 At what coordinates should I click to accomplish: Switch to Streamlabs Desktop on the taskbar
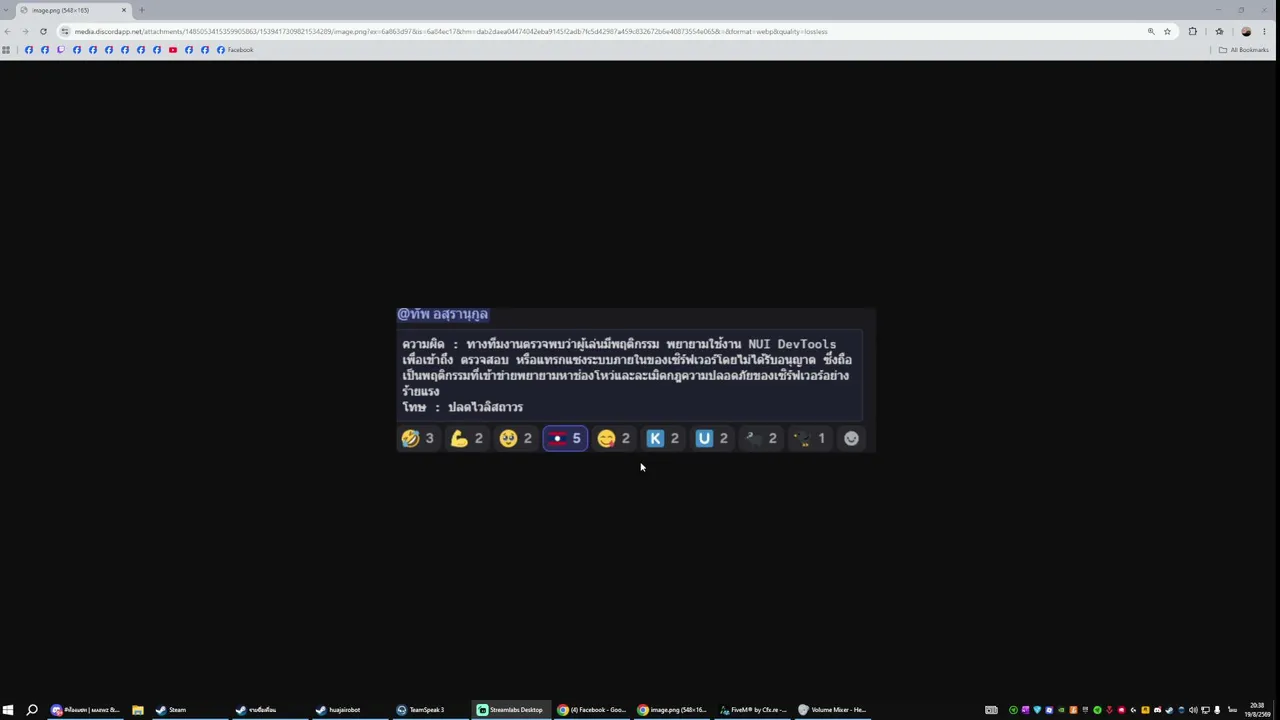(x=510, y=710)
